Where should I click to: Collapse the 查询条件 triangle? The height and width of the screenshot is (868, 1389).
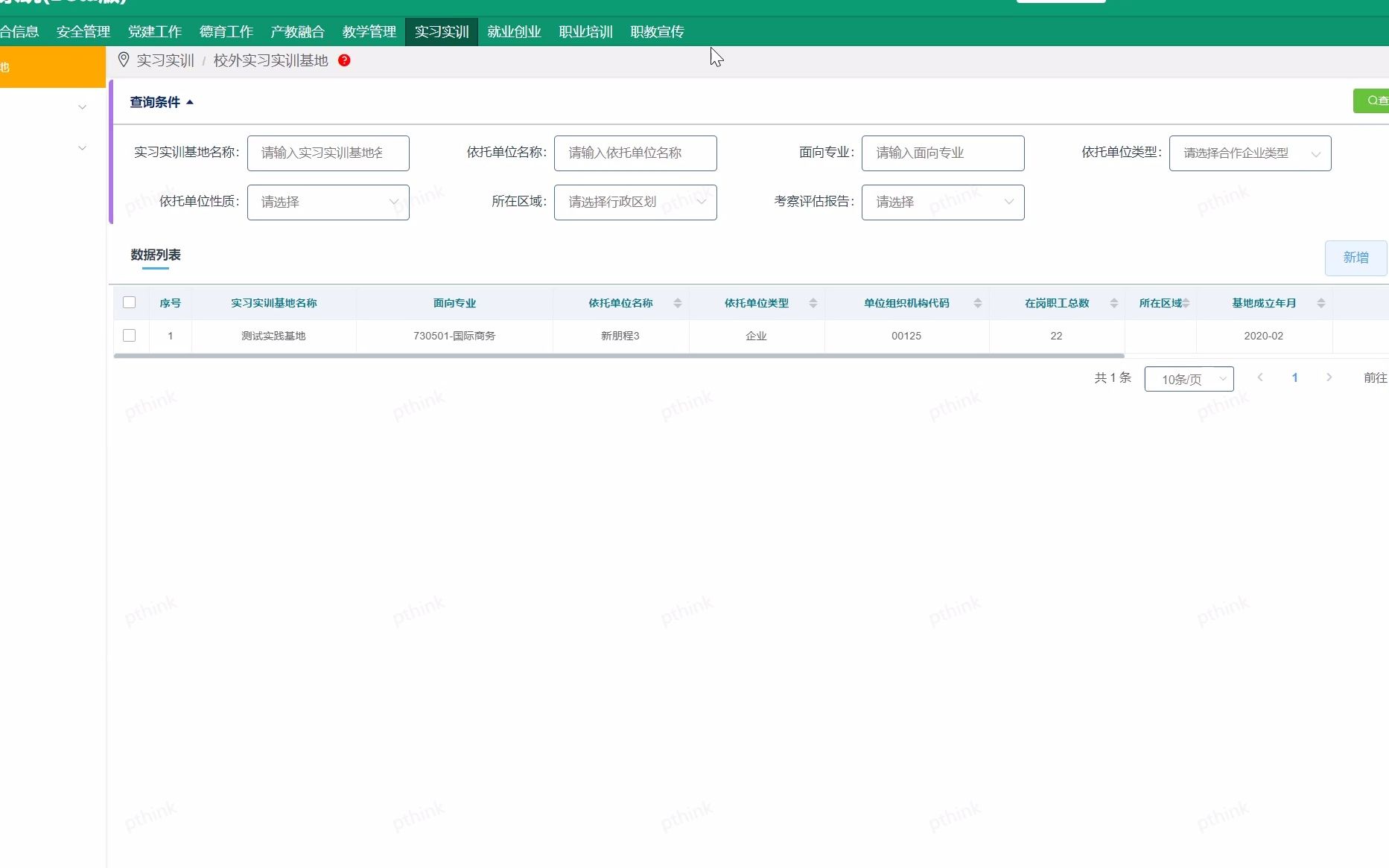pos(190,102)
